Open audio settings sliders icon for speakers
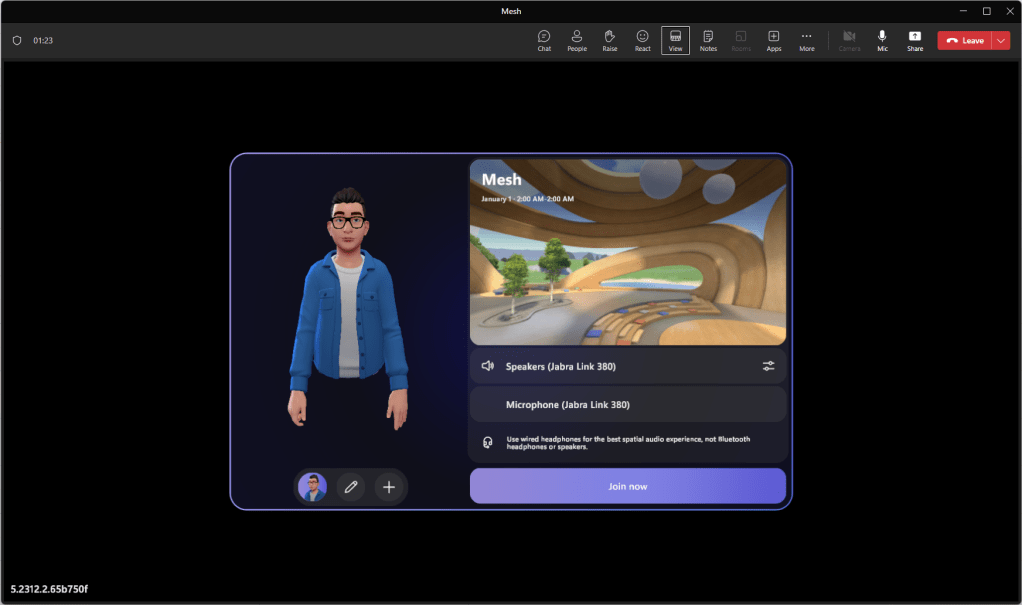The height and width of the screenshot is (605, 1022). [x=768, y=366]
